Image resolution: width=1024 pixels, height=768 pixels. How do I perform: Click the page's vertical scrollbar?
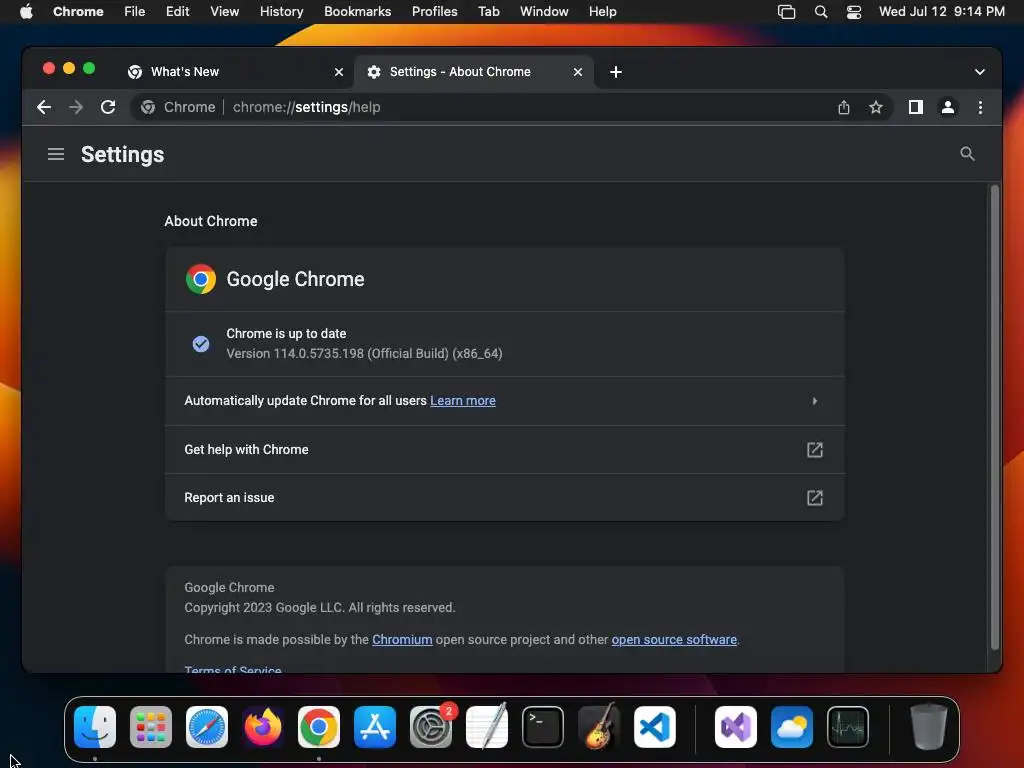995,418
